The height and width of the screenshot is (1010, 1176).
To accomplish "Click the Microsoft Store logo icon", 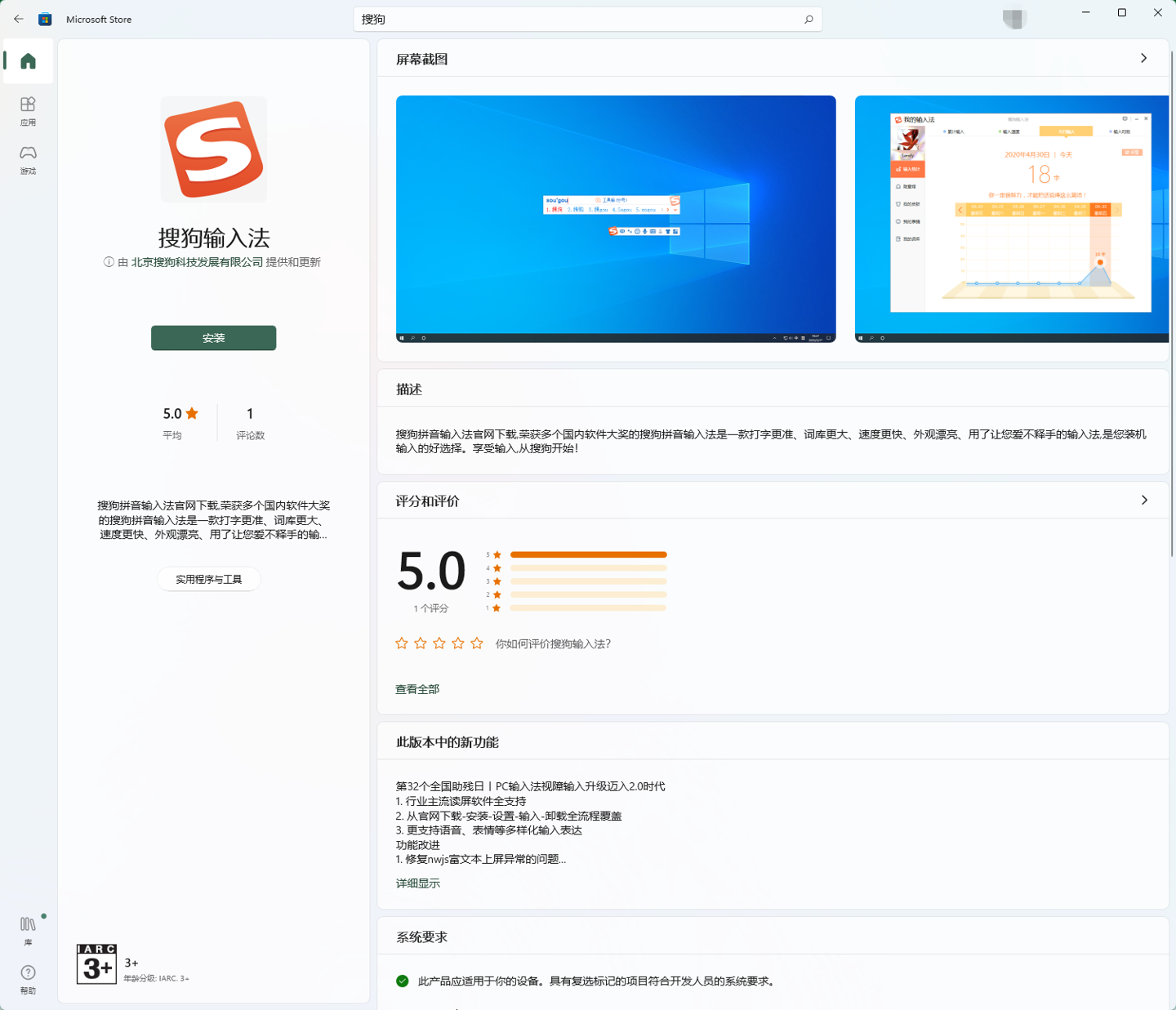I will point(46,19).
